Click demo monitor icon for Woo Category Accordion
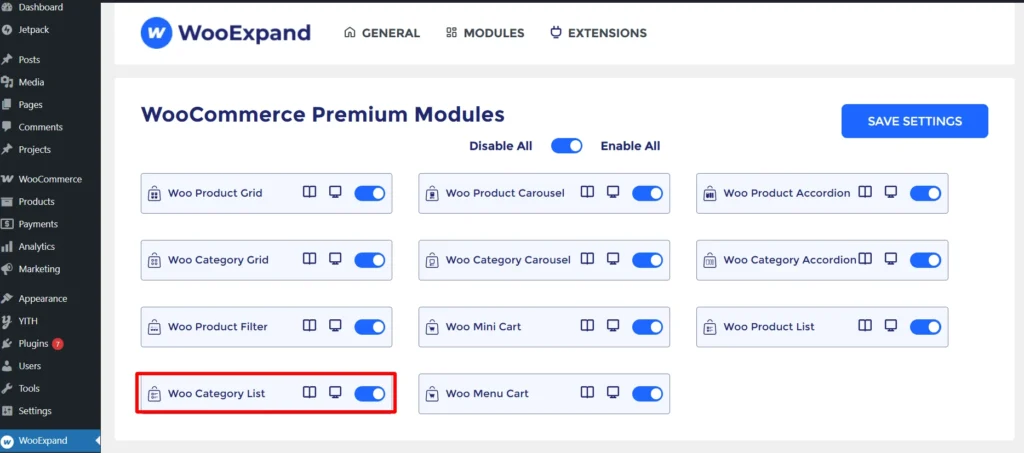The width and height of the screenshot is (1024, 453). 891,259
